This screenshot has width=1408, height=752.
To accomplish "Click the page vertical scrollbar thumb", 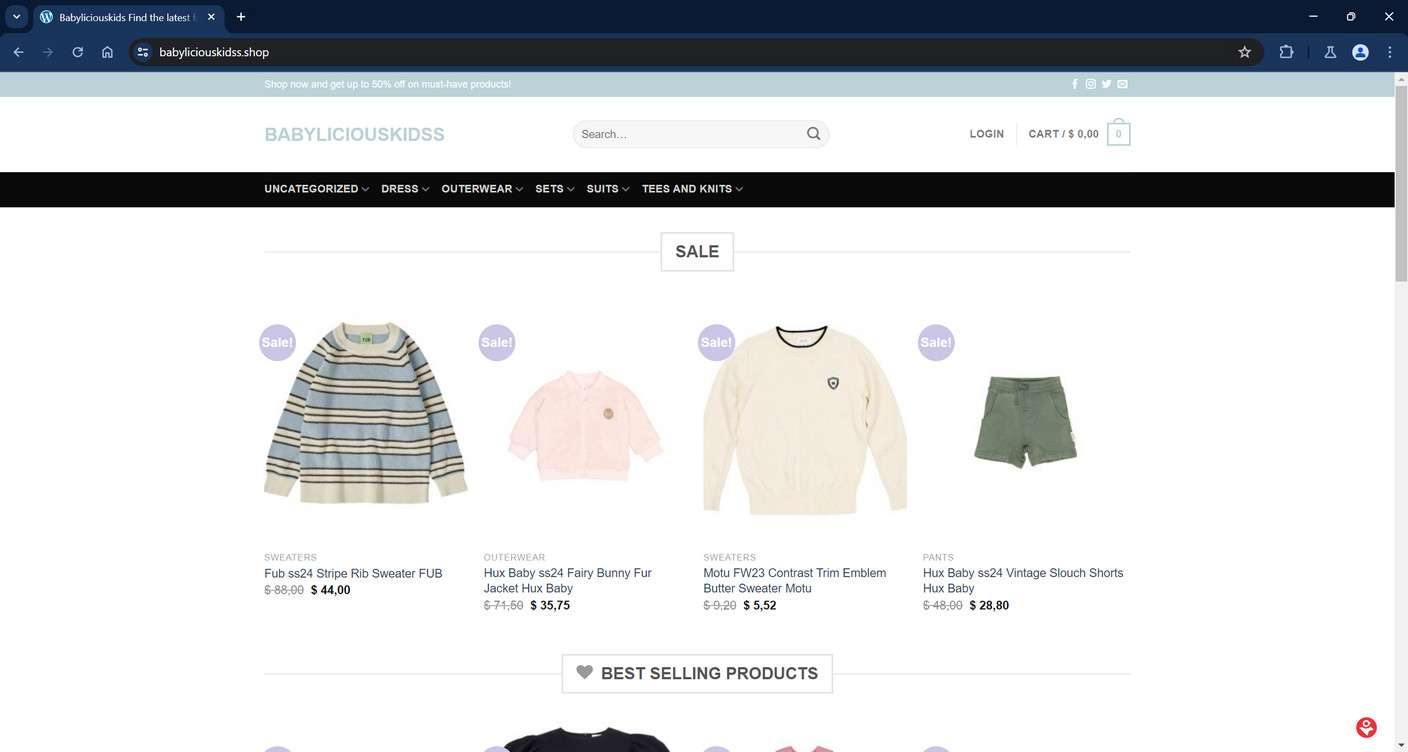I will tap(1401, 185).
